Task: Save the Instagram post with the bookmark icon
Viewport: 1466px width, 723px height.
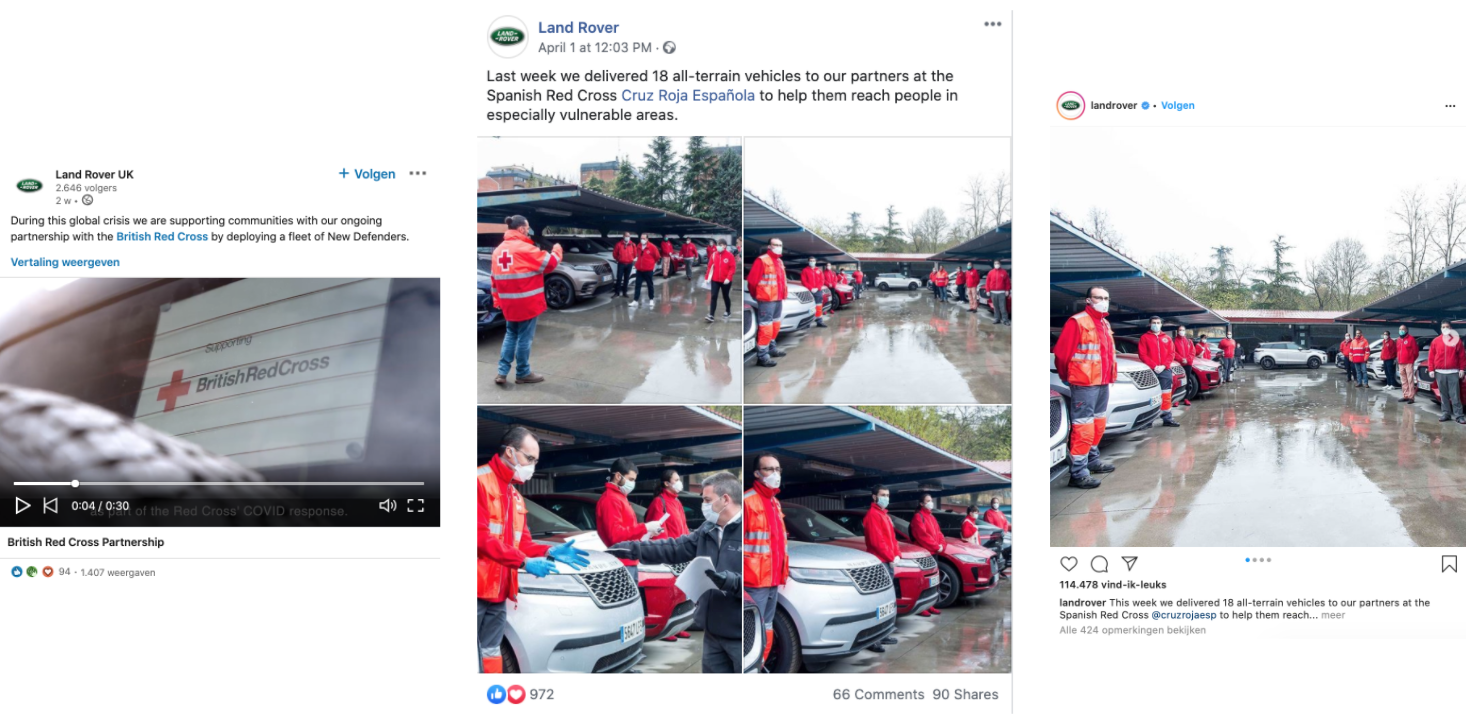Action: pyautogui.click(x=1449, y=564)
